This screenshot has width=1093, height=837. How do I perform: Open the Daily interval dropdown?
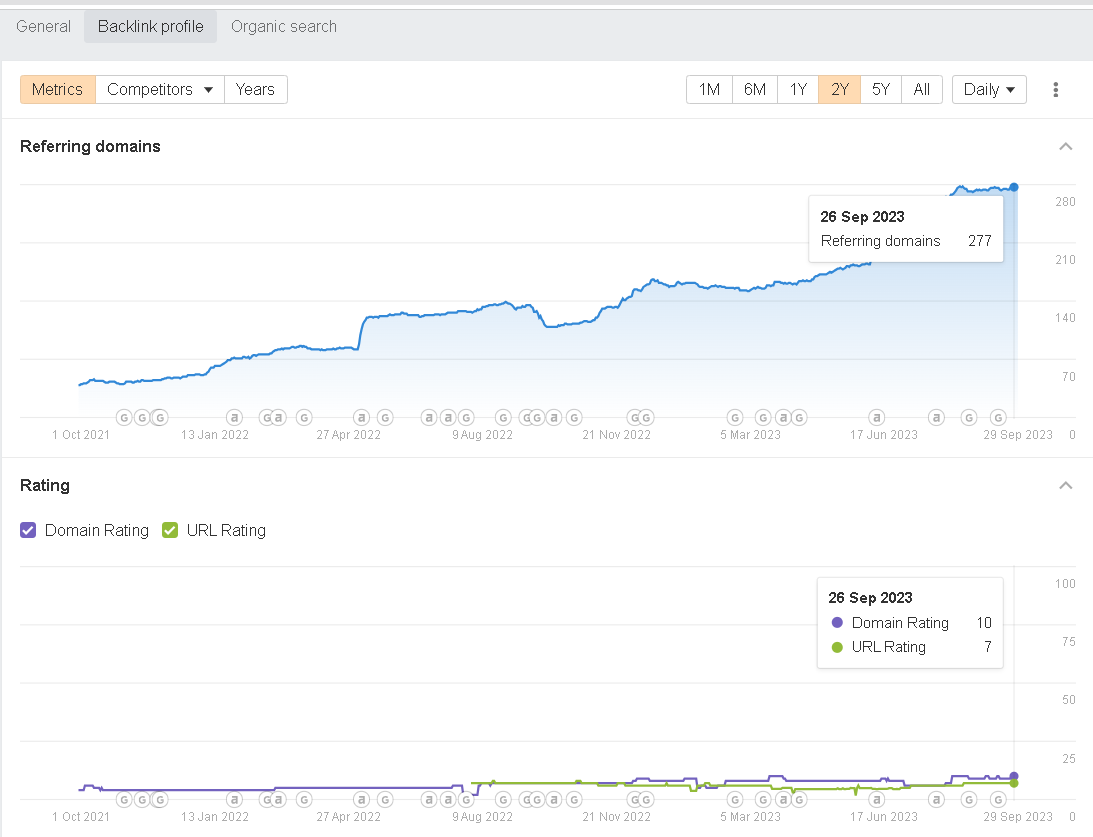point(989,90)
